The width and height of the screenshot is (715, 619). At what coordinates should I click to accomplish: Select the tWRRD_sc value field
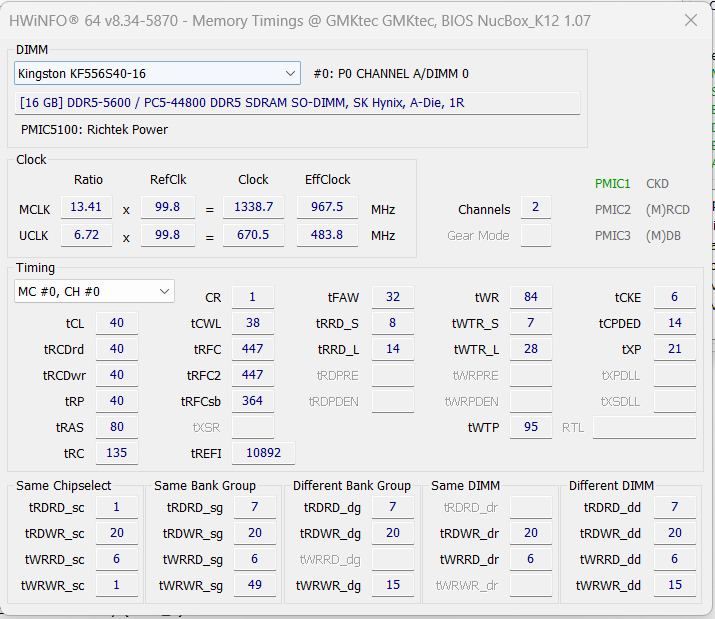[x=117, y=560]
